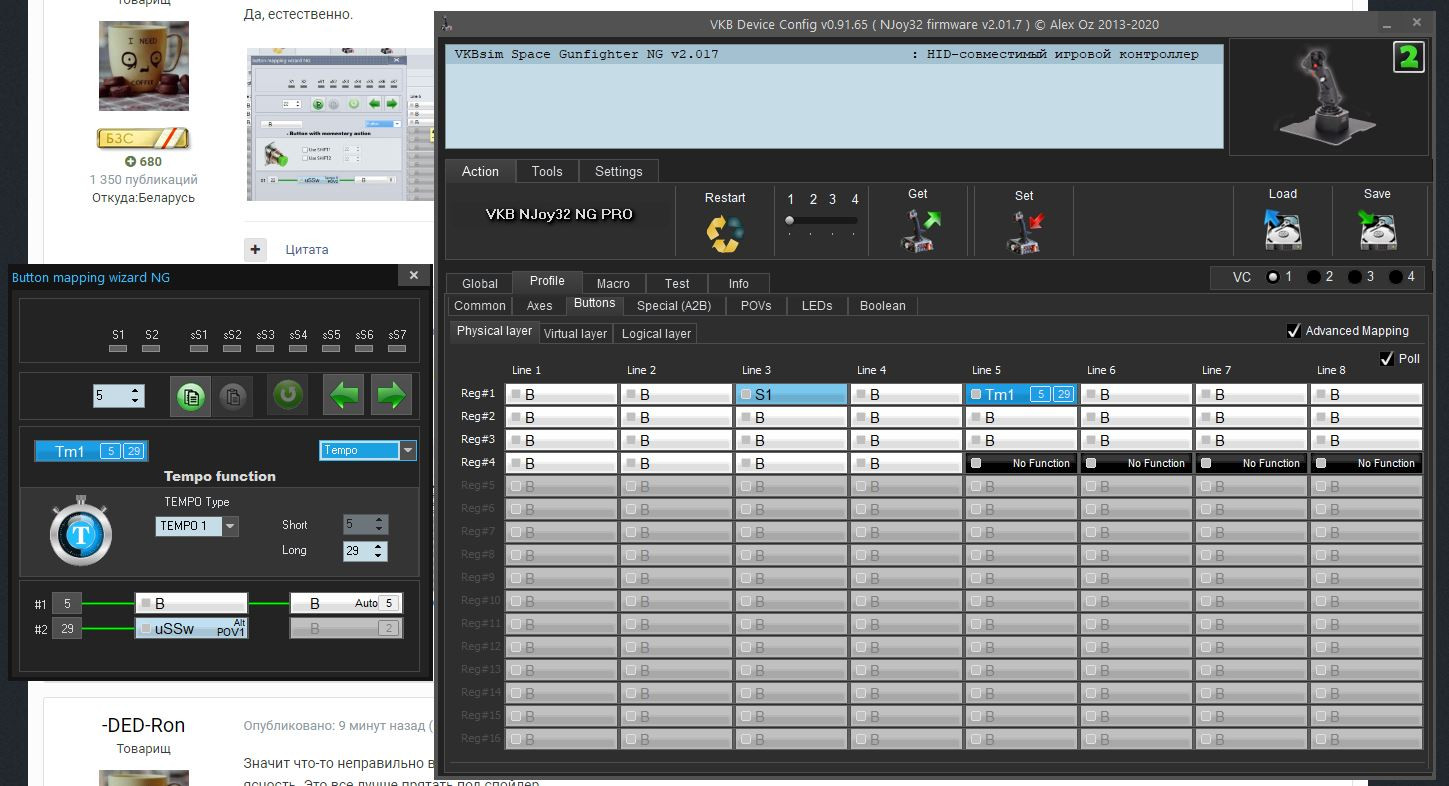
Task: Toggle the Advanced Mapping checkbox
Action: click(1294, 331)
